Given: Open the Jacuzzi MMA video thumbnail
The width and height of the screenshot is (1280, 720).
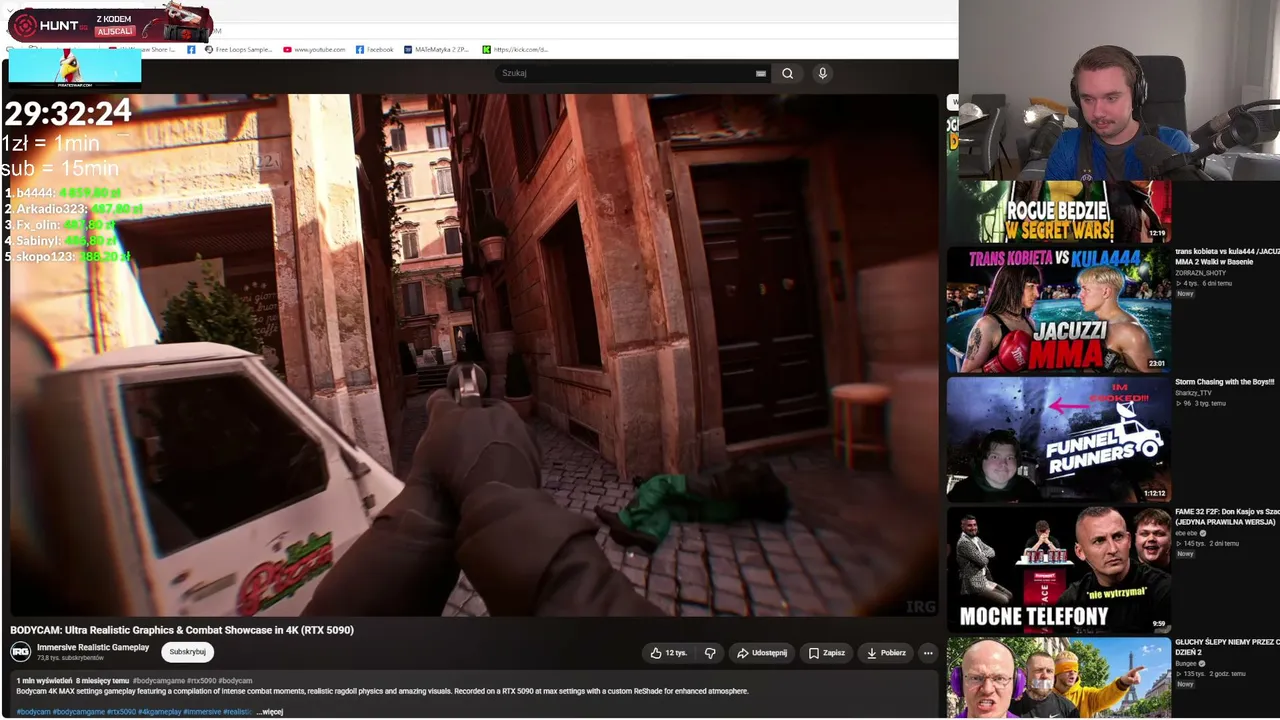Looking at the screenshot, I should click(1058, 309).
